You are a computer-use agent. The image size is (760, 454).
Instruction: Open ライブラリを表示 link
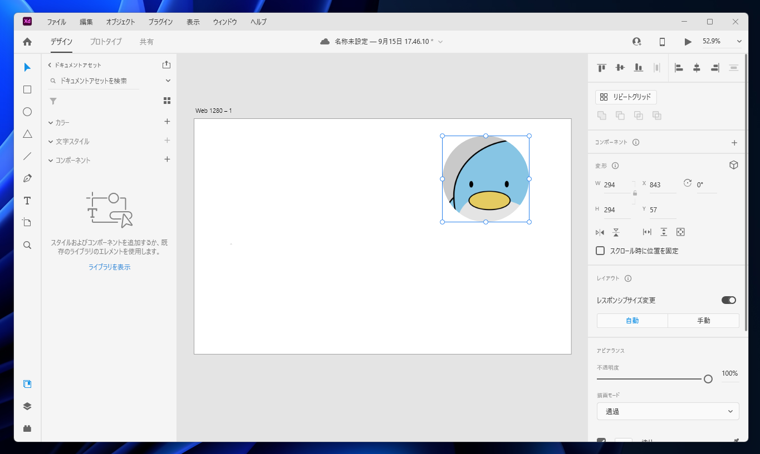pos(109,267)
